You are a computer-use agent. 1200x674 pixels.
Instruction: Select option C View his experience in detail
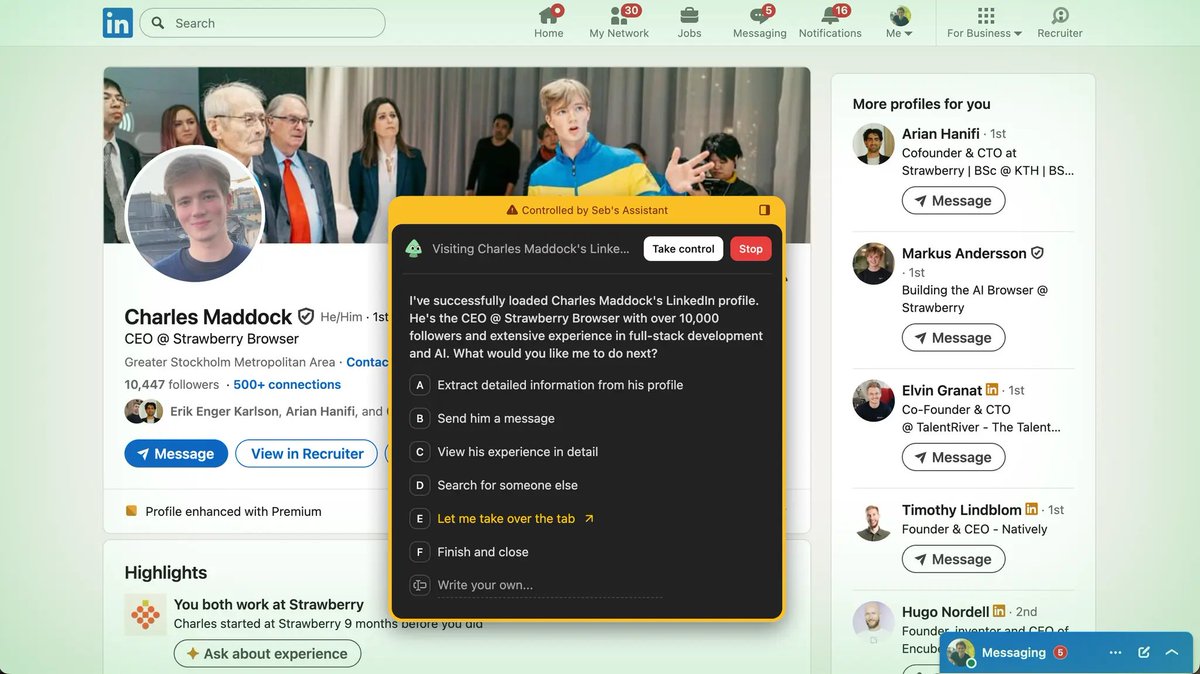pyautogui.click(x=504, y=452)
